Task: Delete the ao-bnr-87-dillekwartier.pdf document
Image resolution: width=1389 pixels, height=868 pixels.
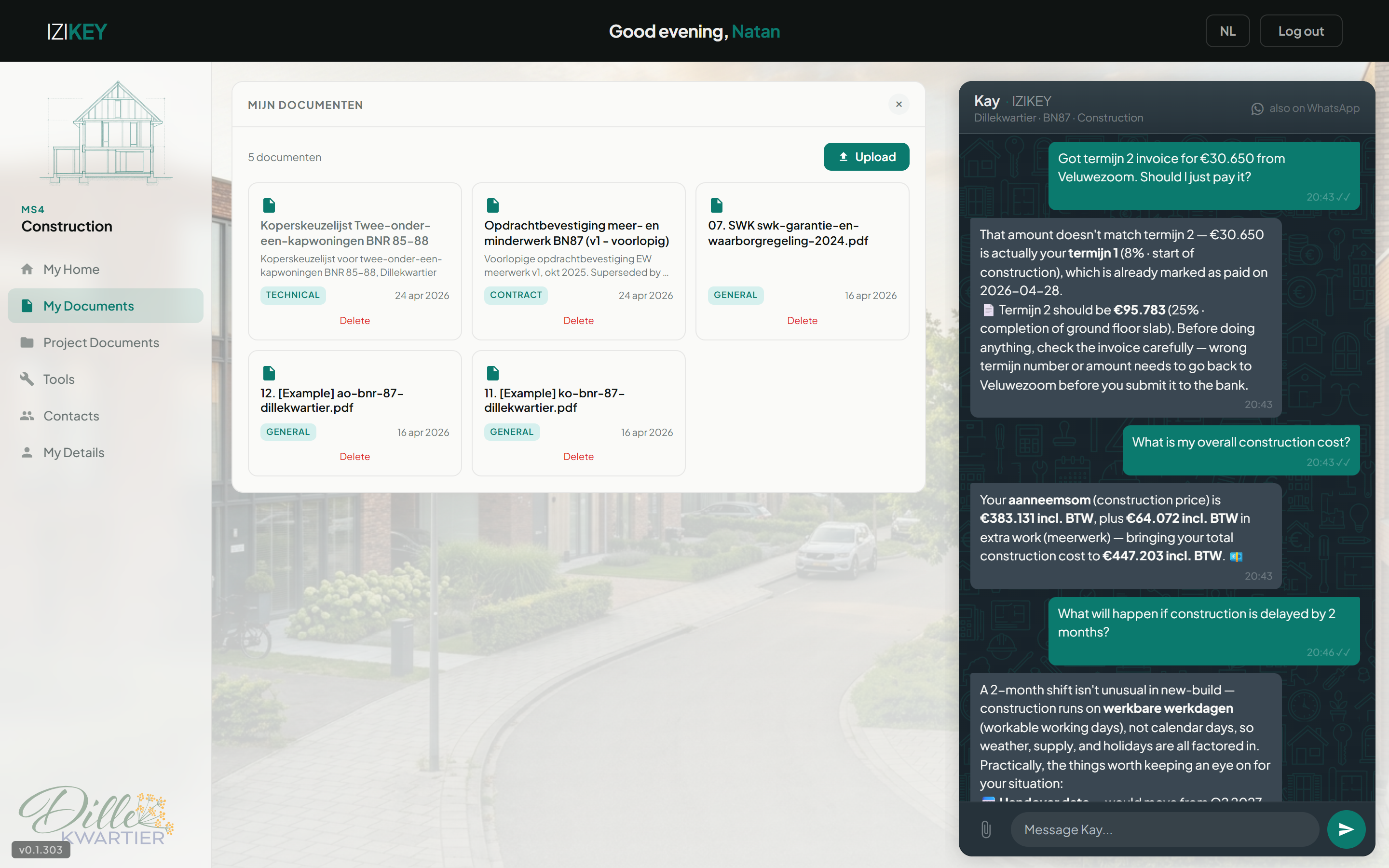Action: [354, 456]
